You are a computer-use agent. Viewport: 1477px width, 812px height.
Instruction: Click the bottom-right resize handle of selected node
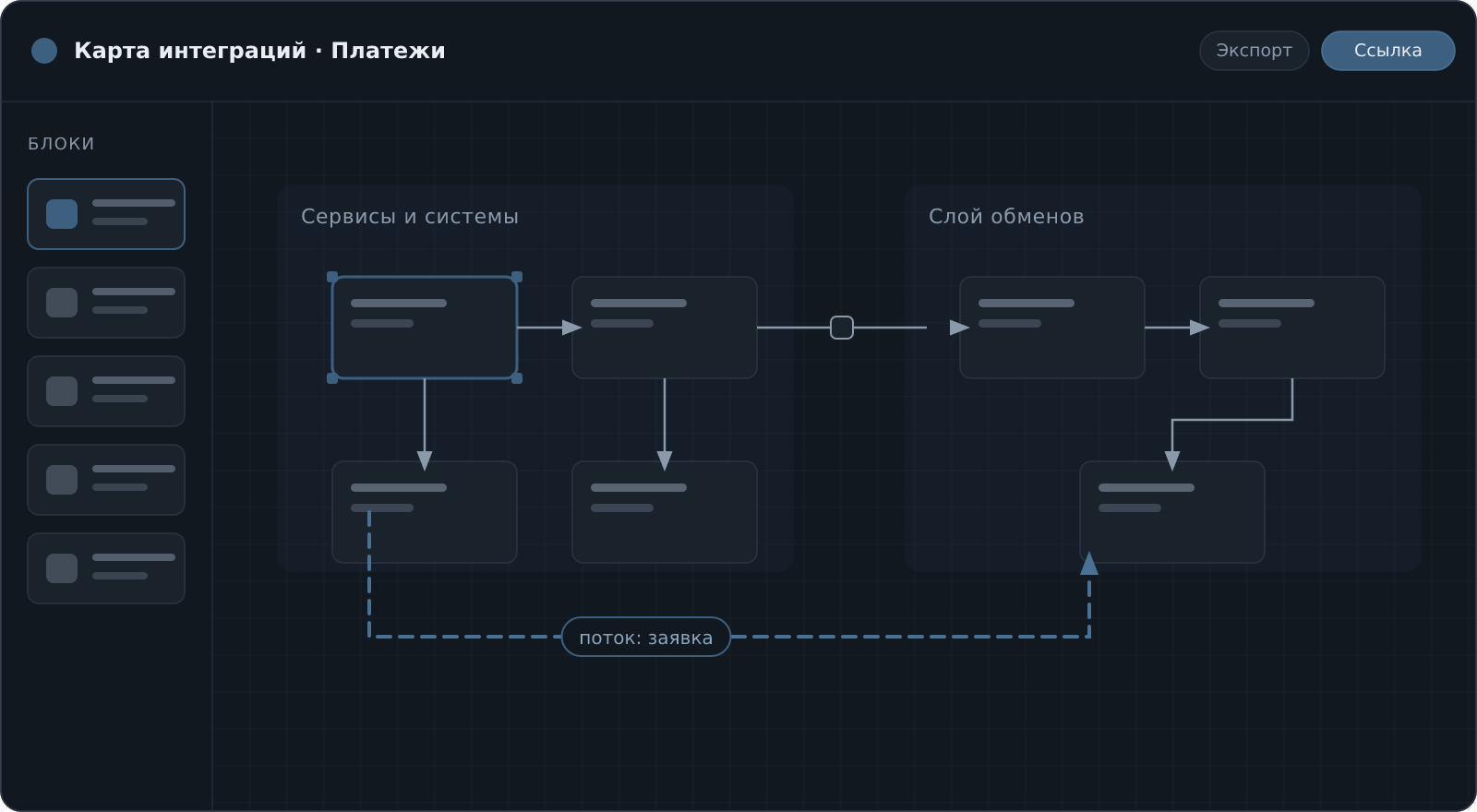517,378
